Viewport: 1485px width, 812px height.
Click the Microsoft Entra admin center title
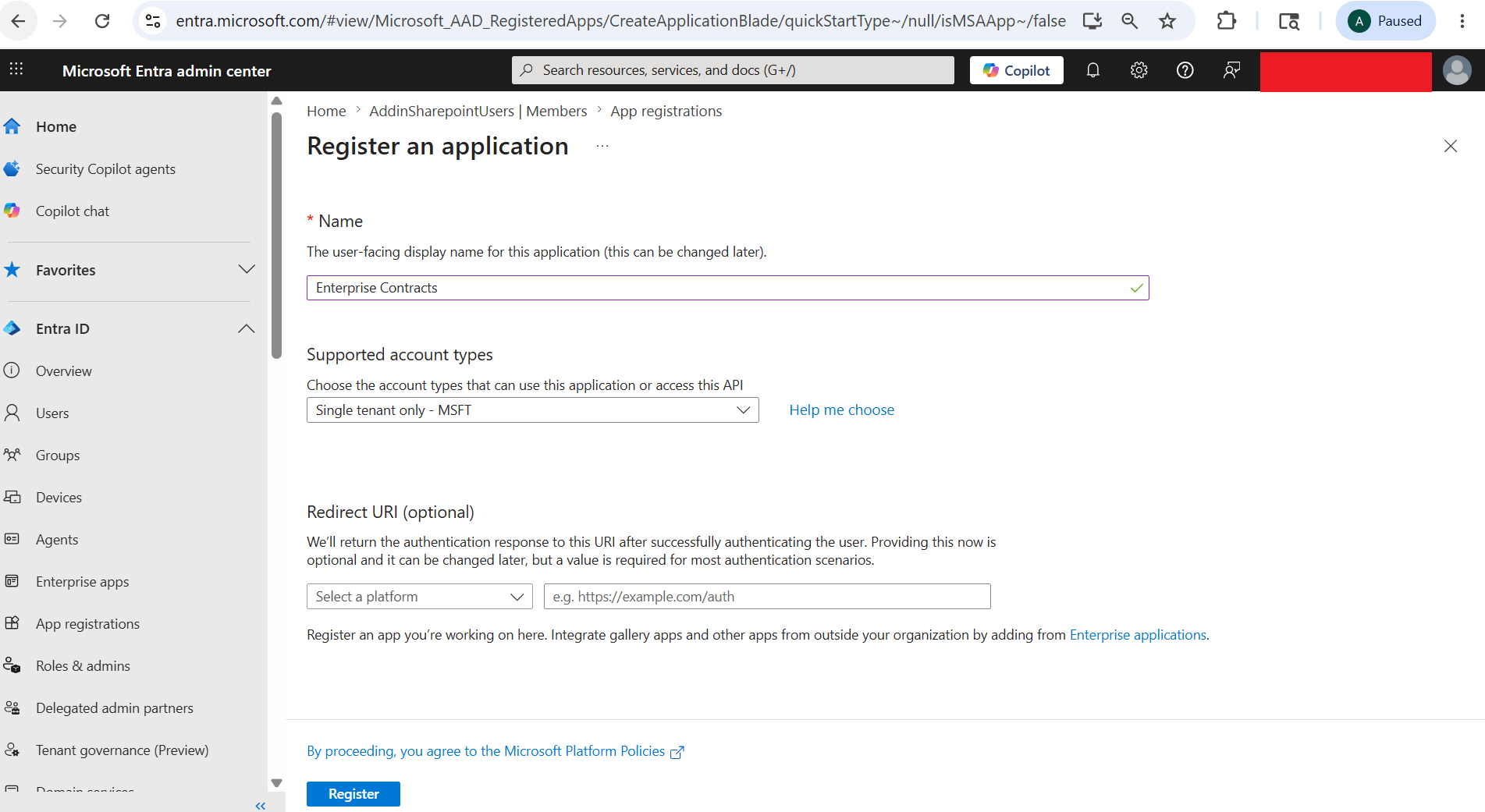(x=167, y=71)
